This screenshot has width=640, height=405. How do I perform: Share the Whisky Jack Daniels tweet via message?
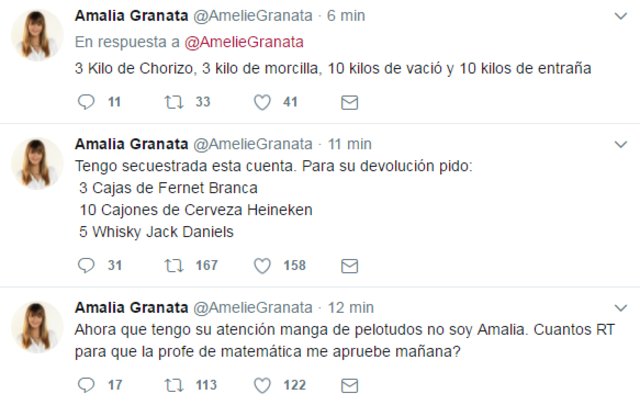[349, 265]
